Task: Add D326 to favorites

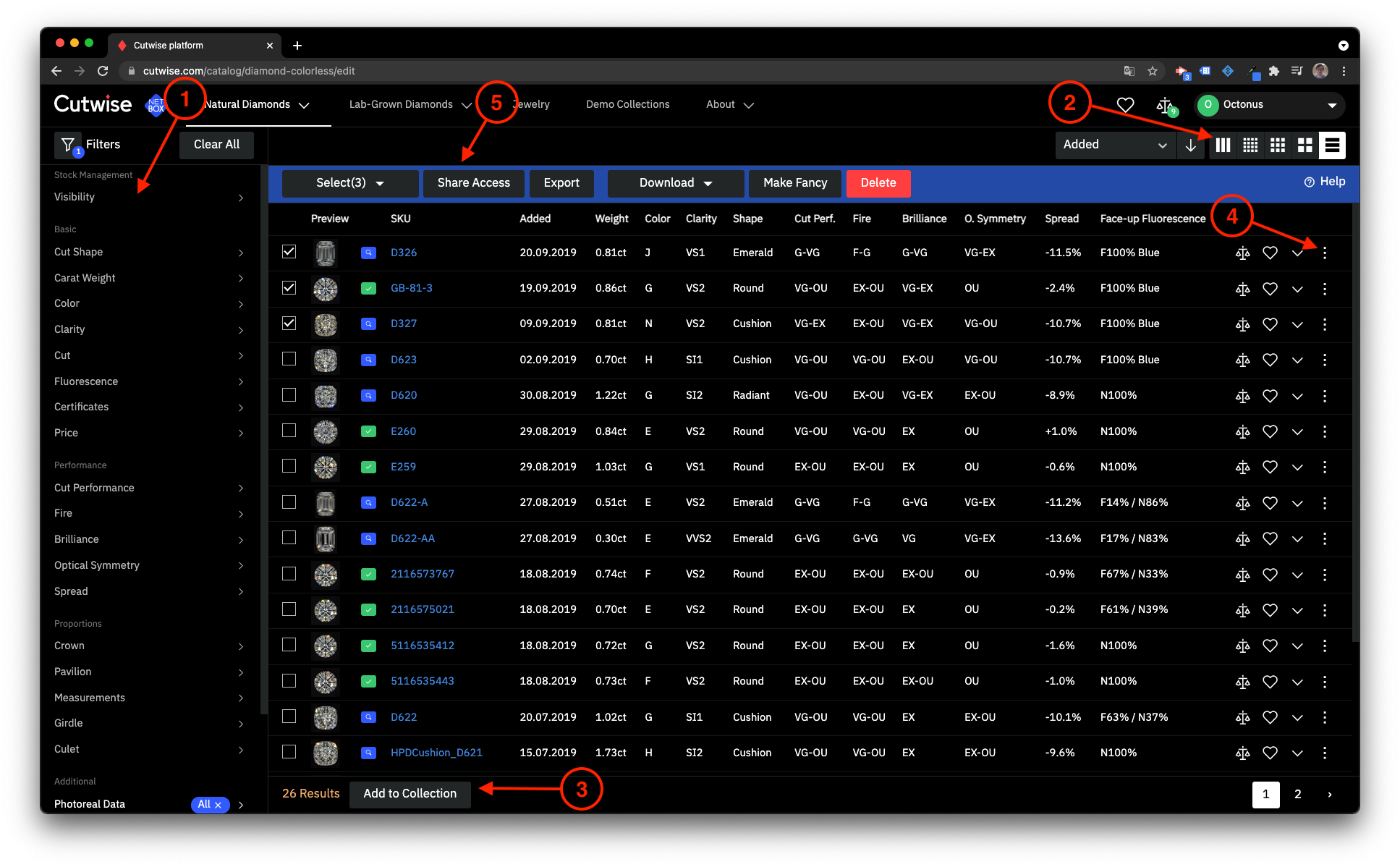Action: (1270, 253)
